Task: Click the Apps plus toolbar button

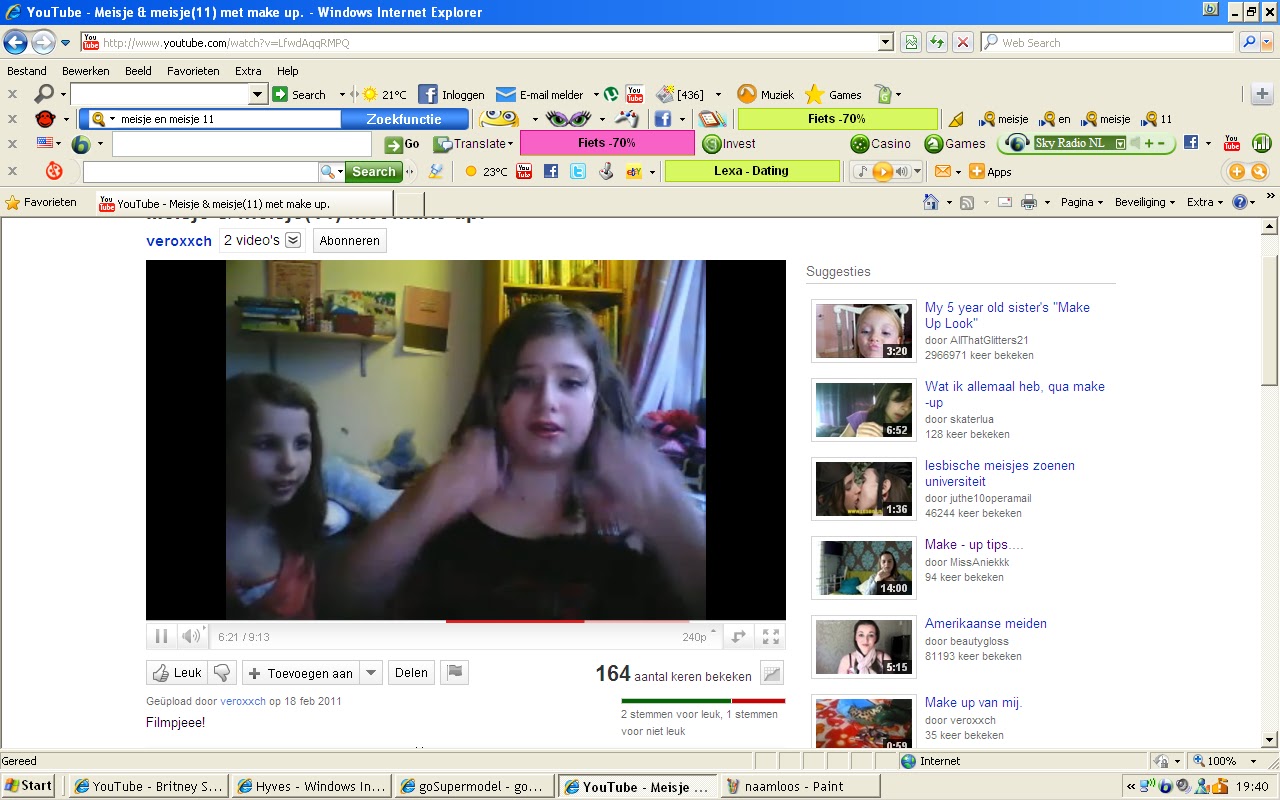Action: [990, 172]
